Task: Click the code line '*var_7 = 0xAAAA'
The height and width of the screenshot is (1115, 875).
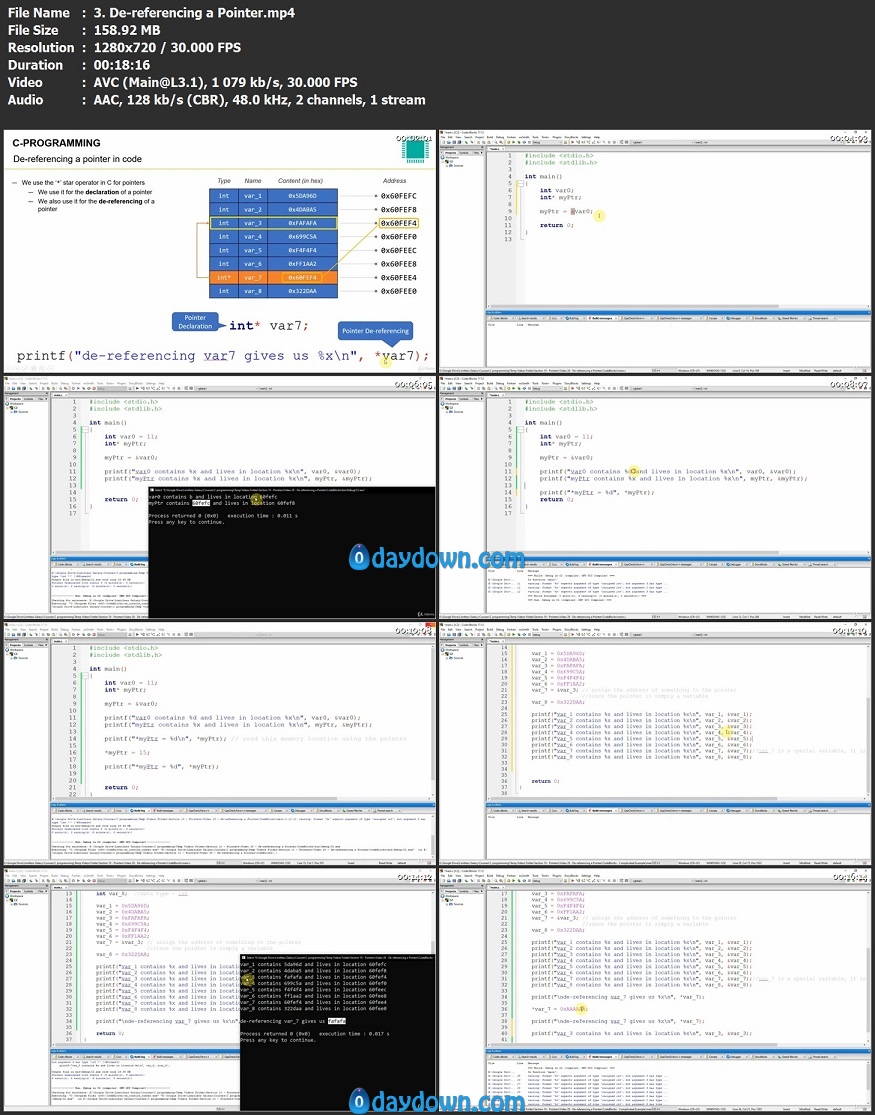Action: pyautogui.click(x=558, y=1008)
